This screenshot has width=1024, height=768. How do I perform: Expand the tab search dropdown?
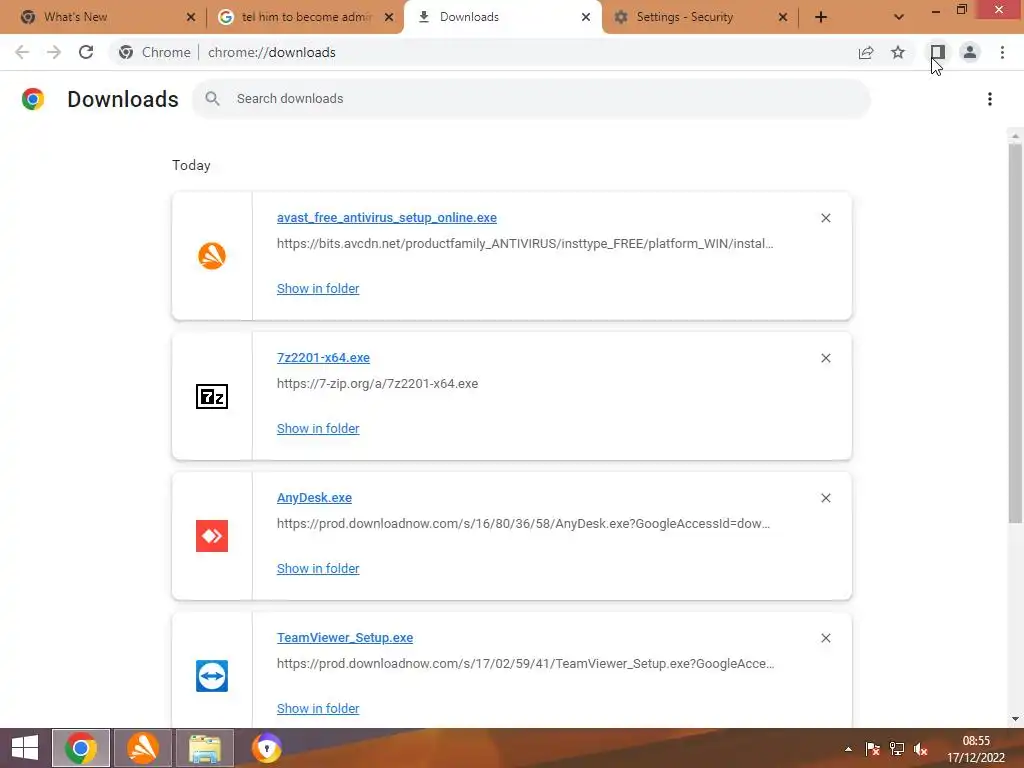[899, 17]
